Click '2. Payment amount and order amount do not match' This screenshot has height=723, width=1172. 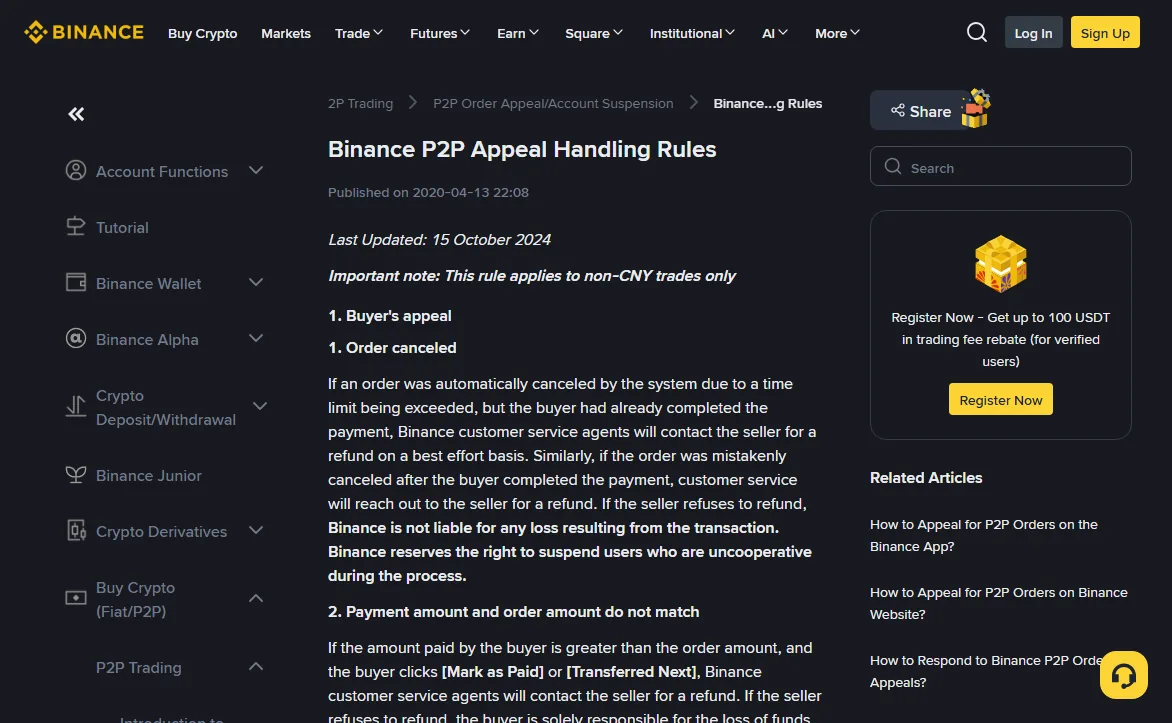[513, 612]
